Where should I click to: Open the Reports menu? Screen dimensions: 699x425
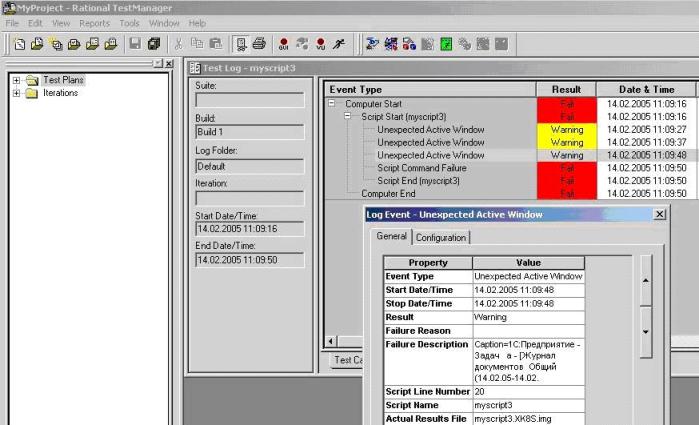click(x=95, y=23)
